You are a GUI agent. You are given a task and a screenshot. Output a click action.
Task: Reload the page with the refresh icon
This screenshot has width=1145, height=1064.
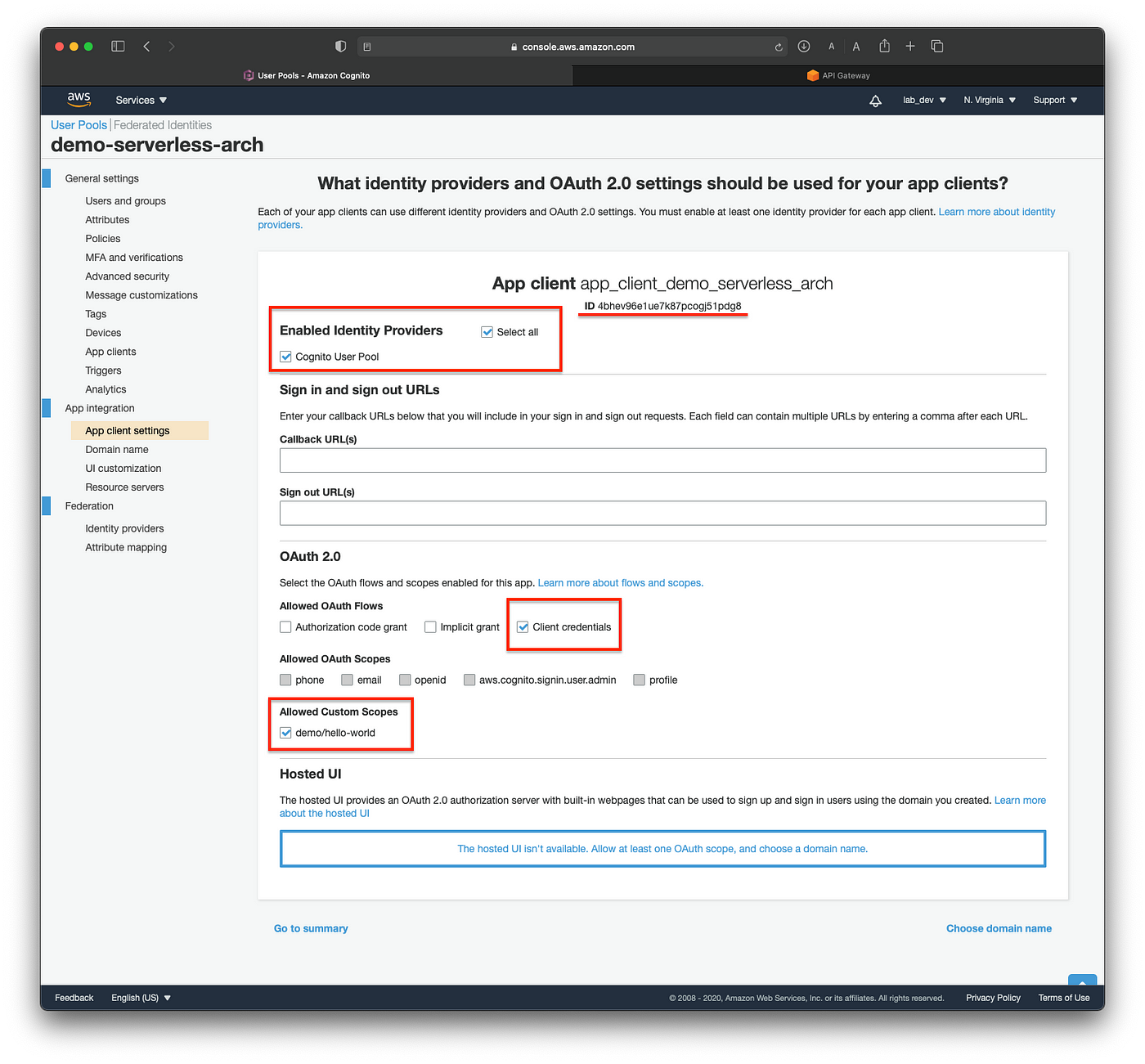(x=779, y=47)
